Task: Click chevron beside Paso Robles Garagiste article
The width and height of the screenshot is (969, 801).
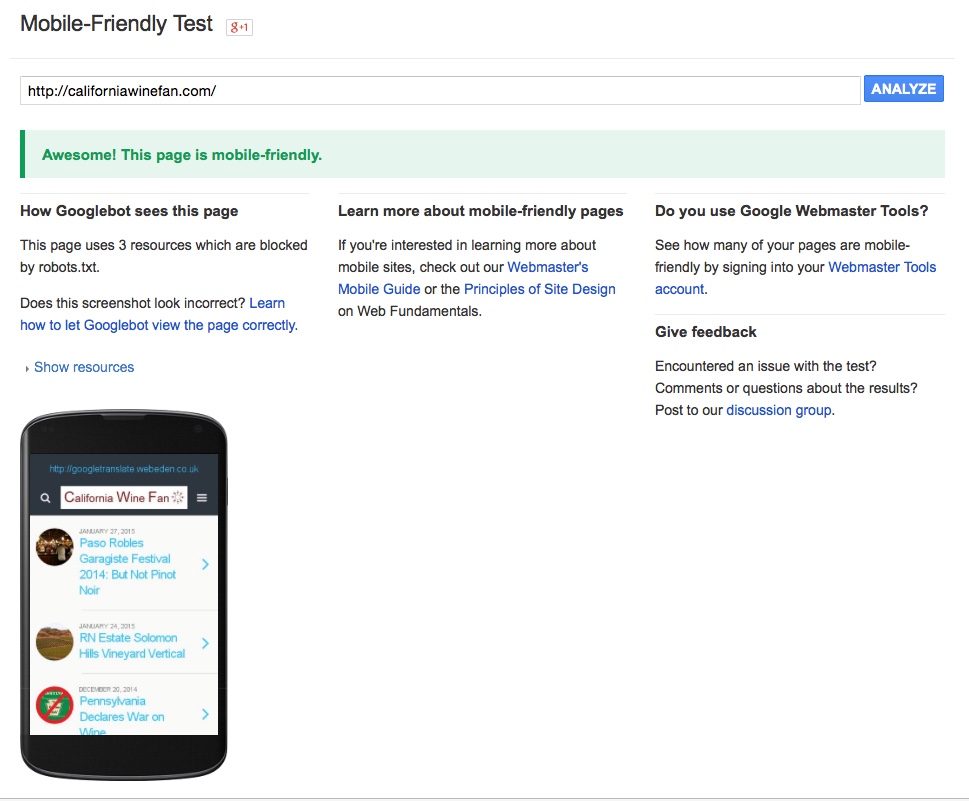Action: tap(205, 564)
